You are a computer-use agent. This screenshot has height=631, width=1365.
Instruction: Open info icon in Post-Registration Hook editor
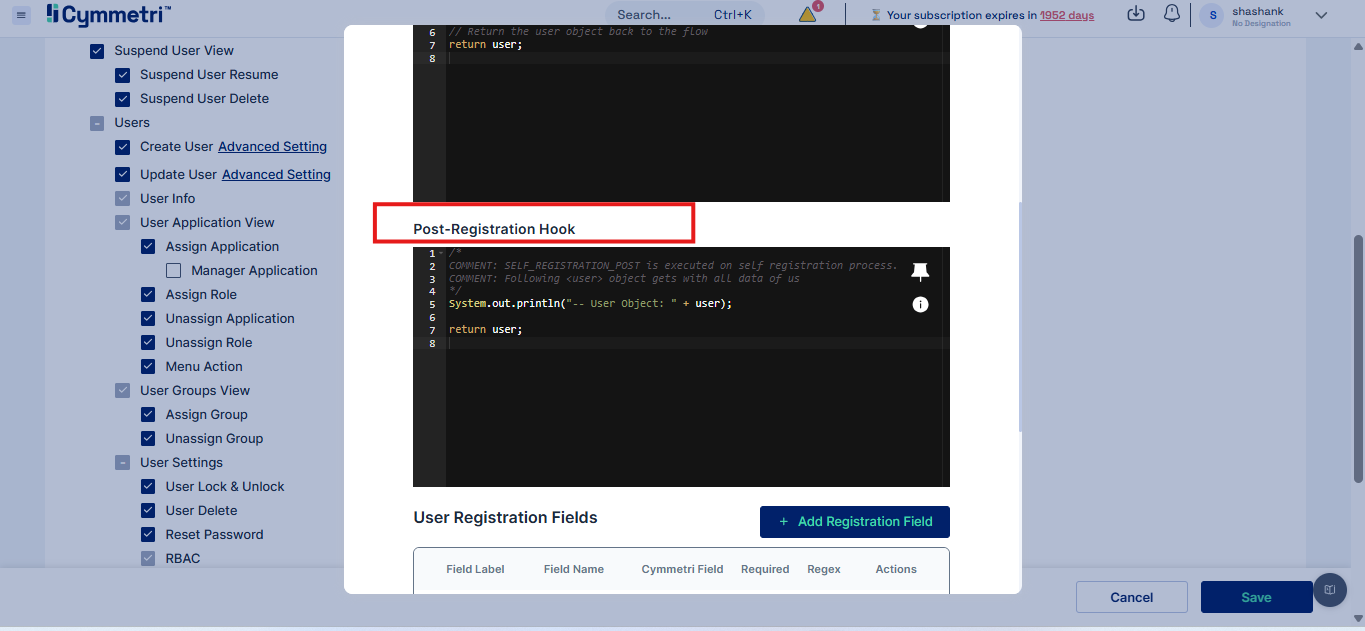click(920, 304)
